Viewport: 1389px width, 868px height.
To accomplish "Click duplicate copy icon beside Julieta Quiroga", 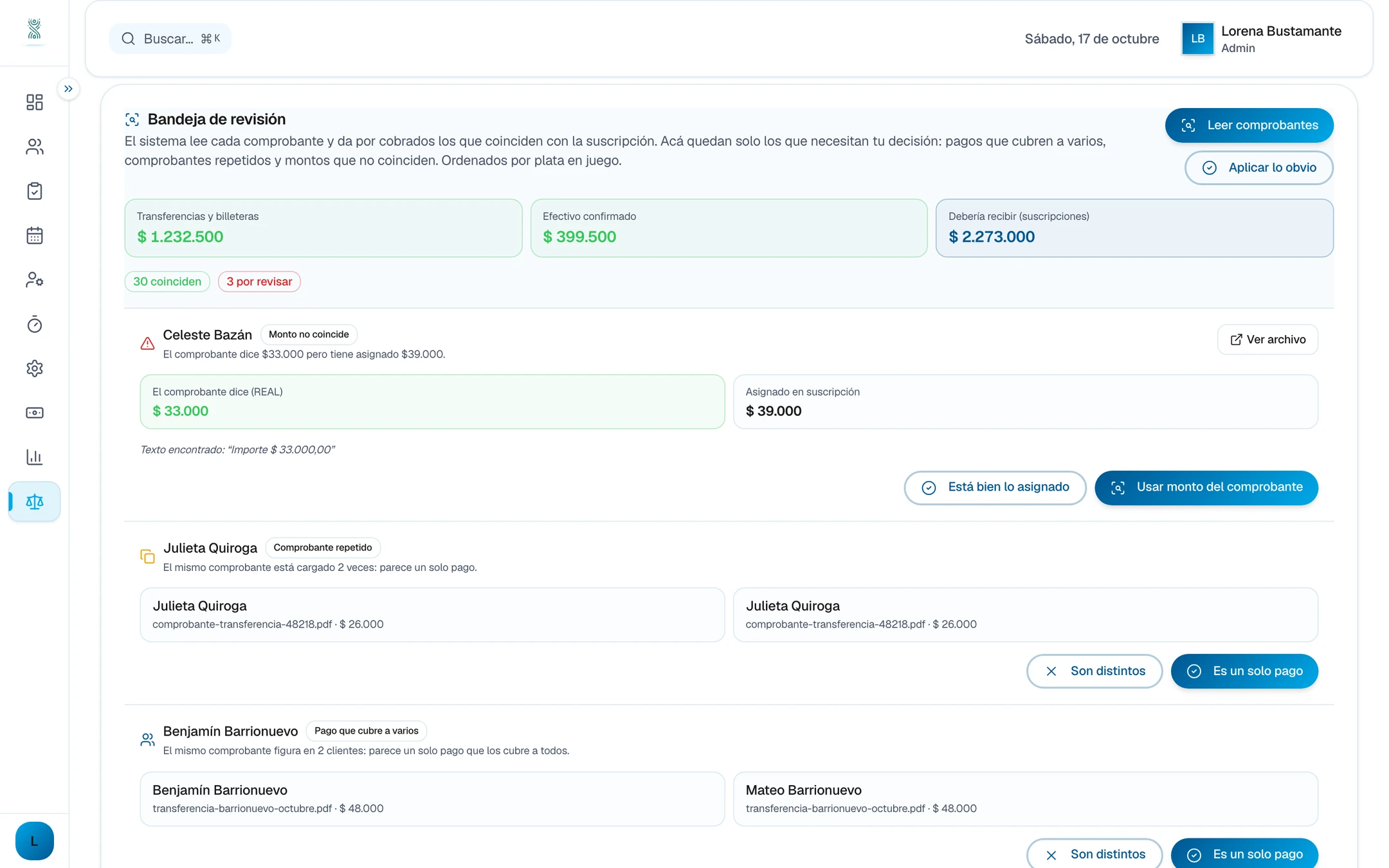I will point(147,556).
